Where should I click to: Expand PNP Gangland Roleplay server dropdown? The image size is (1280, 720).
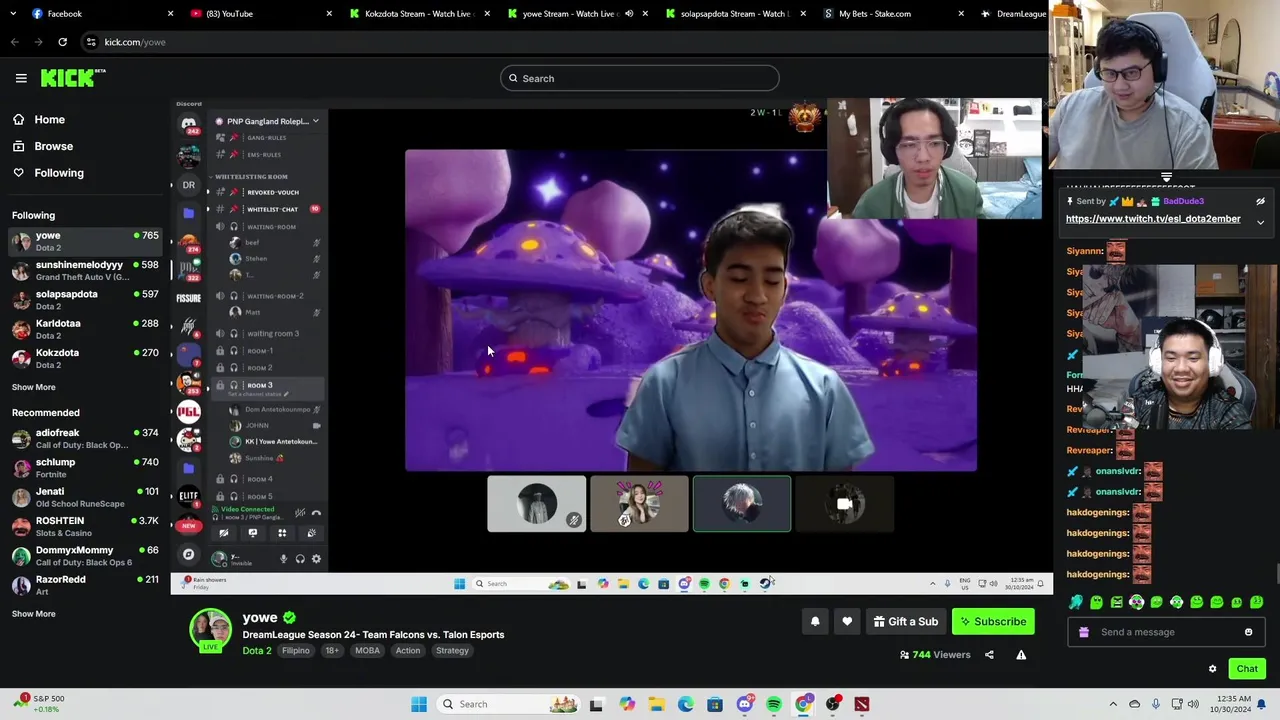pyautogui.click(x=315, y=121)
